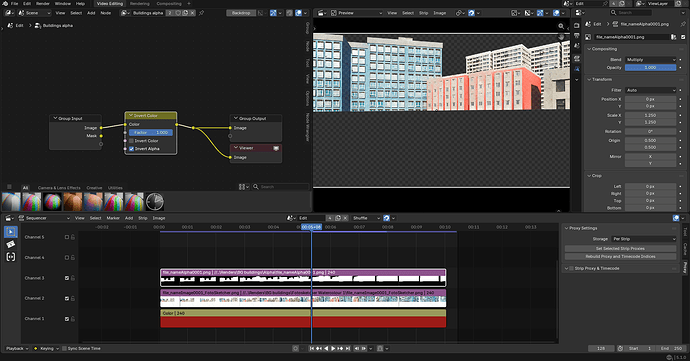The width and height of the screenshot is (690, 361).
Task: Select the Camera & Lens Effects asset tab
Action: (59, 188)
